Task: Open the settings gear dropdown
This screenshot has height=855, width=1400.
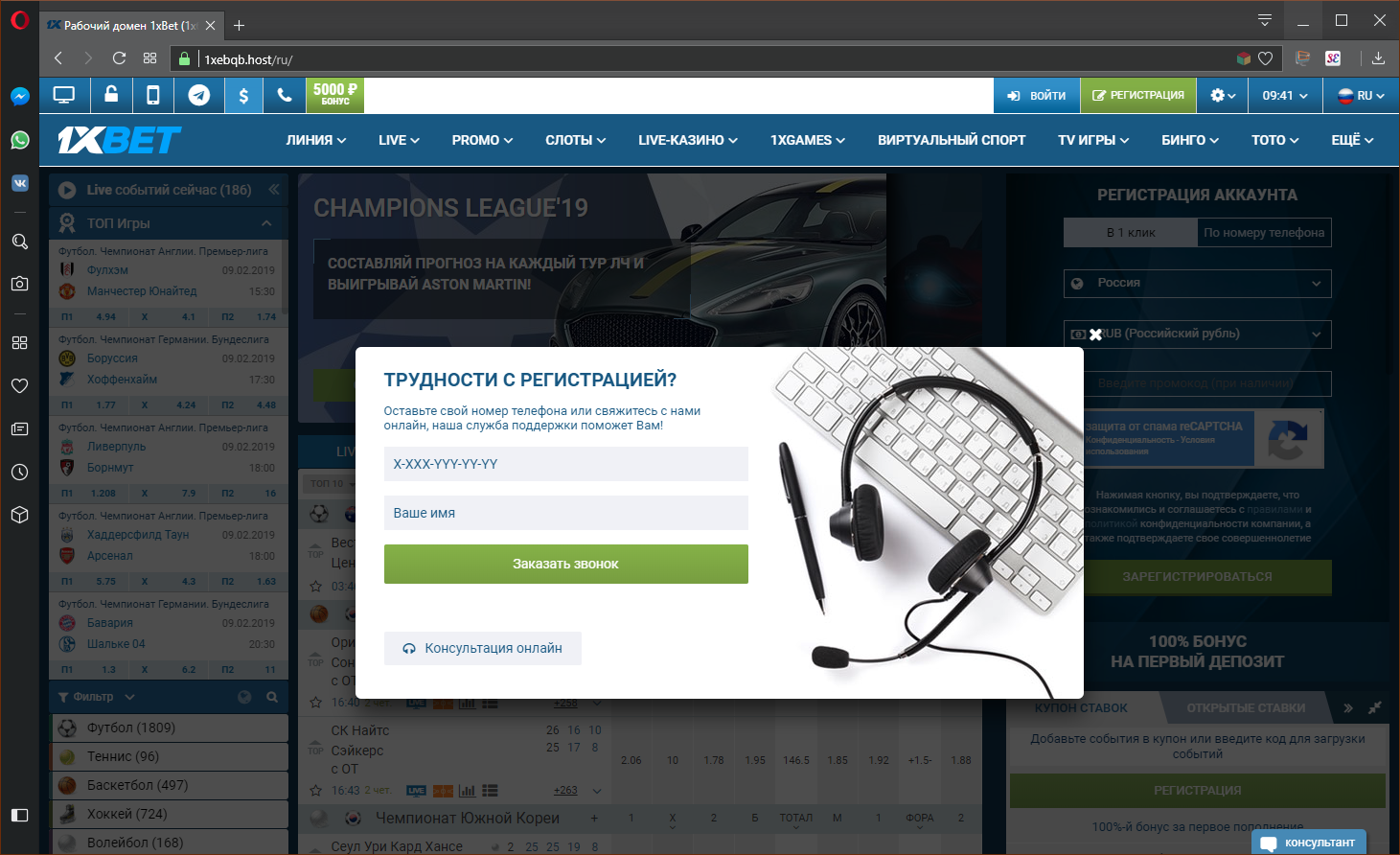Action: (1223, 96)
